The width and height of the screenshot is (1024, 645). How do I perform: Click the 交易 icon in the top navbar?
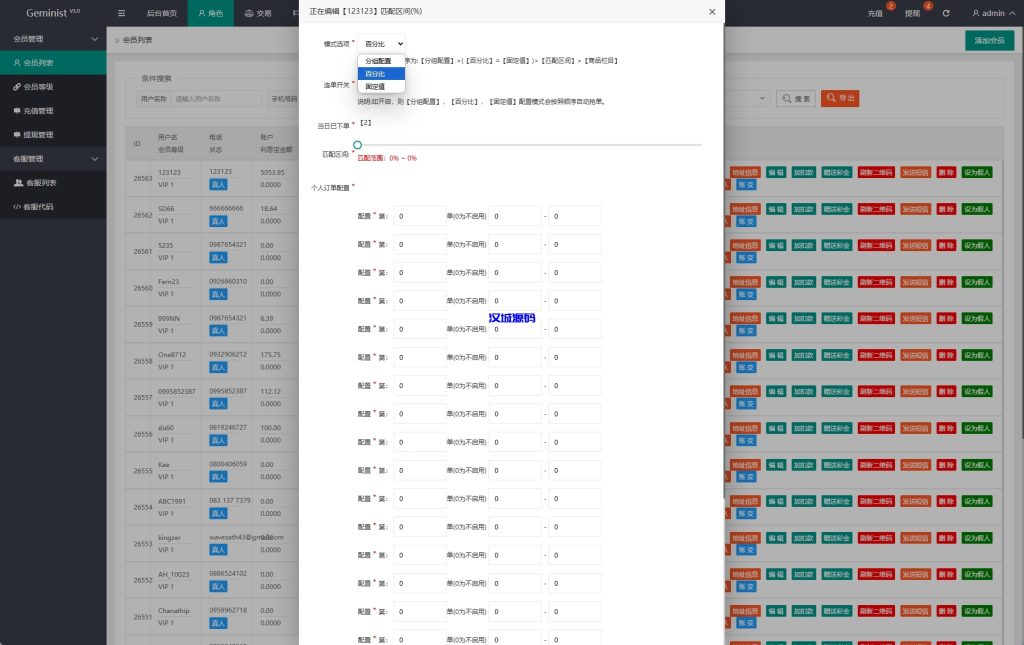(x=250, y=13)
